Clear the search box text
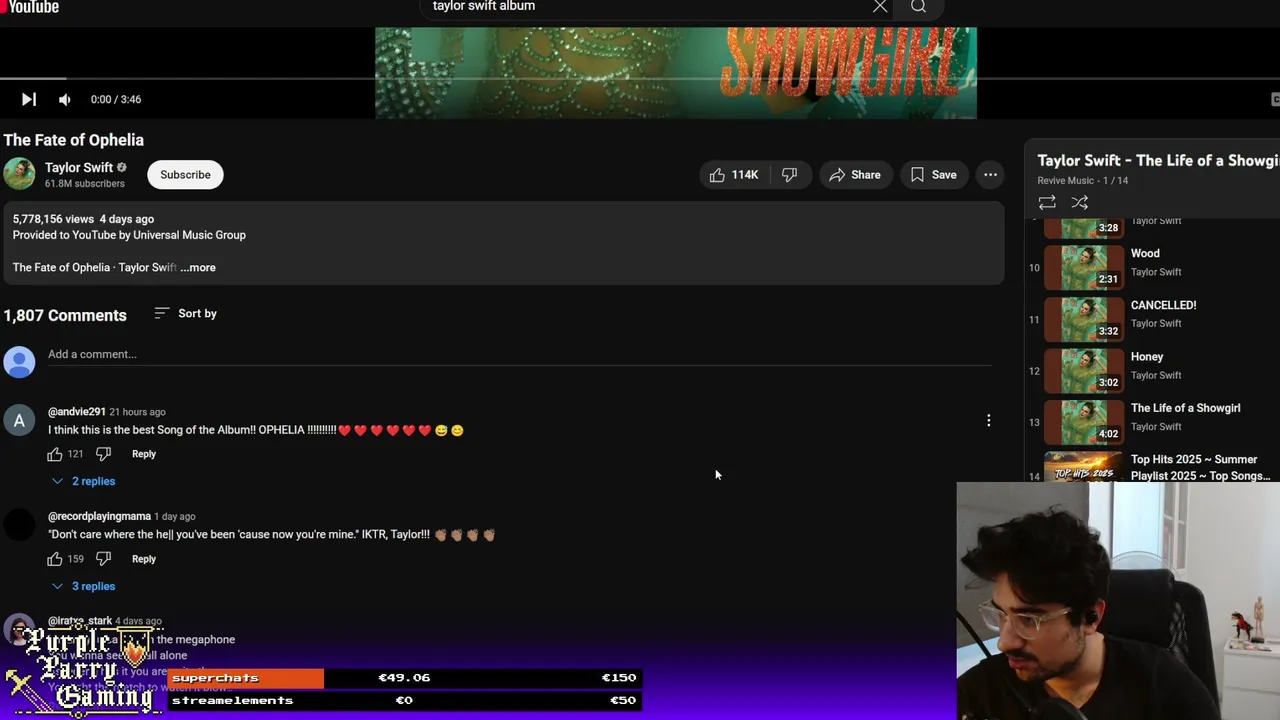 880,7
